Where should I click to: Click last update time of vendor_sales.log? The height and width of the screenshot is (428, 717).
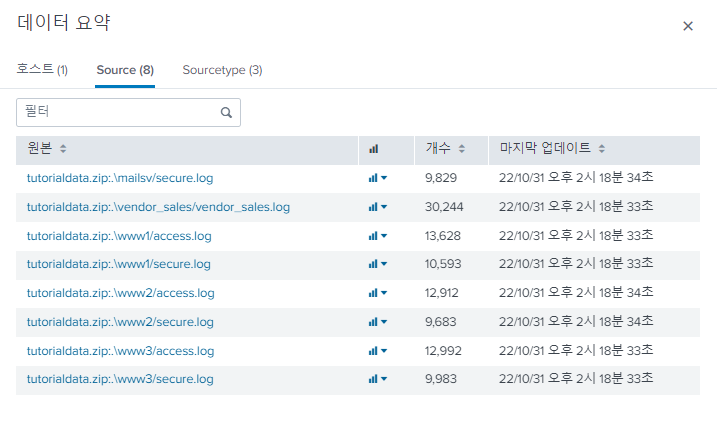pos(576,207)
